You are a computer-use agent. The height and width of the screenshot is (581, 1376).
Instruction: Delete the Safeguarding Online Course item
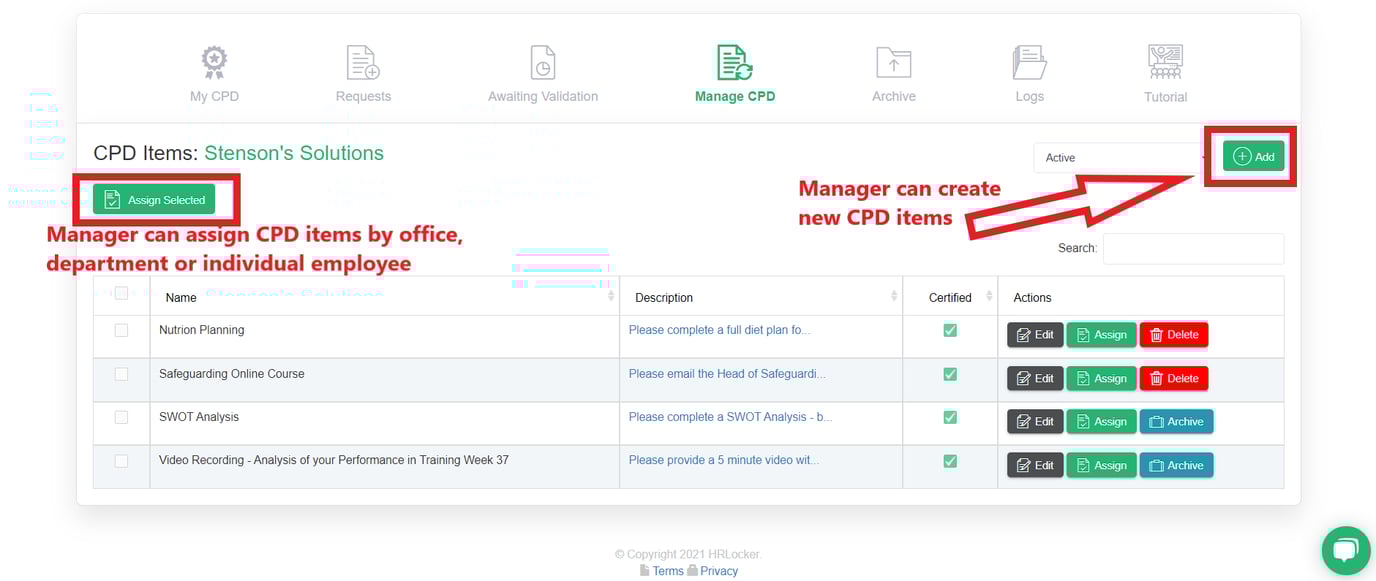coord(1173,379)
